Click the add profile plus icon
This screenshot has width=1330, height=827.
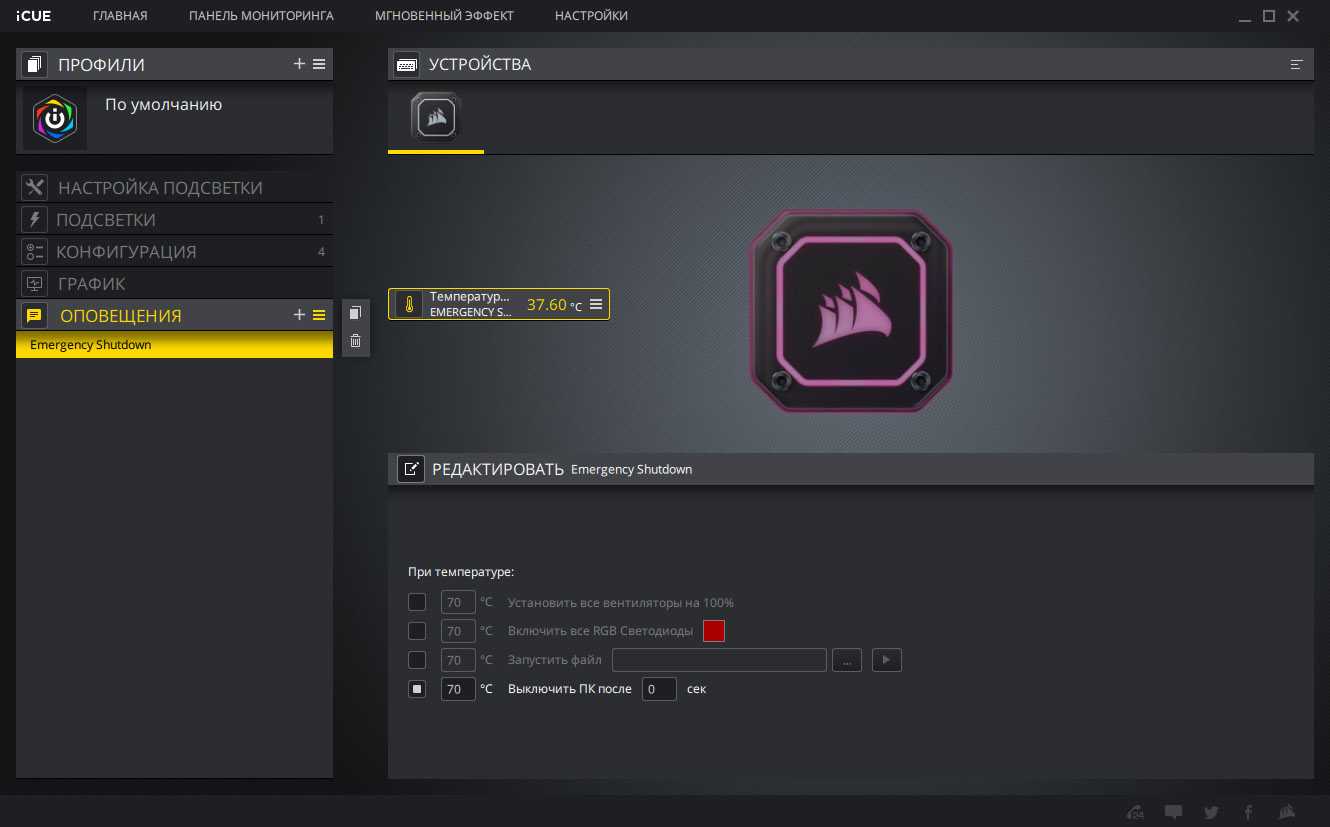299,64
